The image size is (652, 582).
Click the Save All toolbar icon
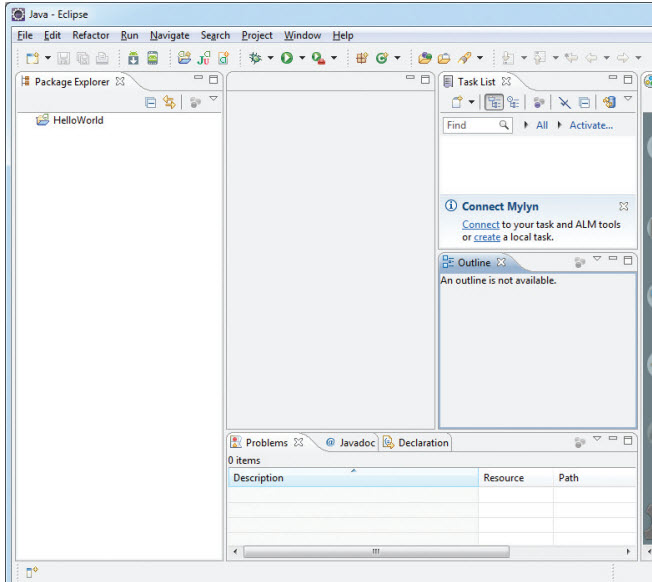(x=83, y=58)
